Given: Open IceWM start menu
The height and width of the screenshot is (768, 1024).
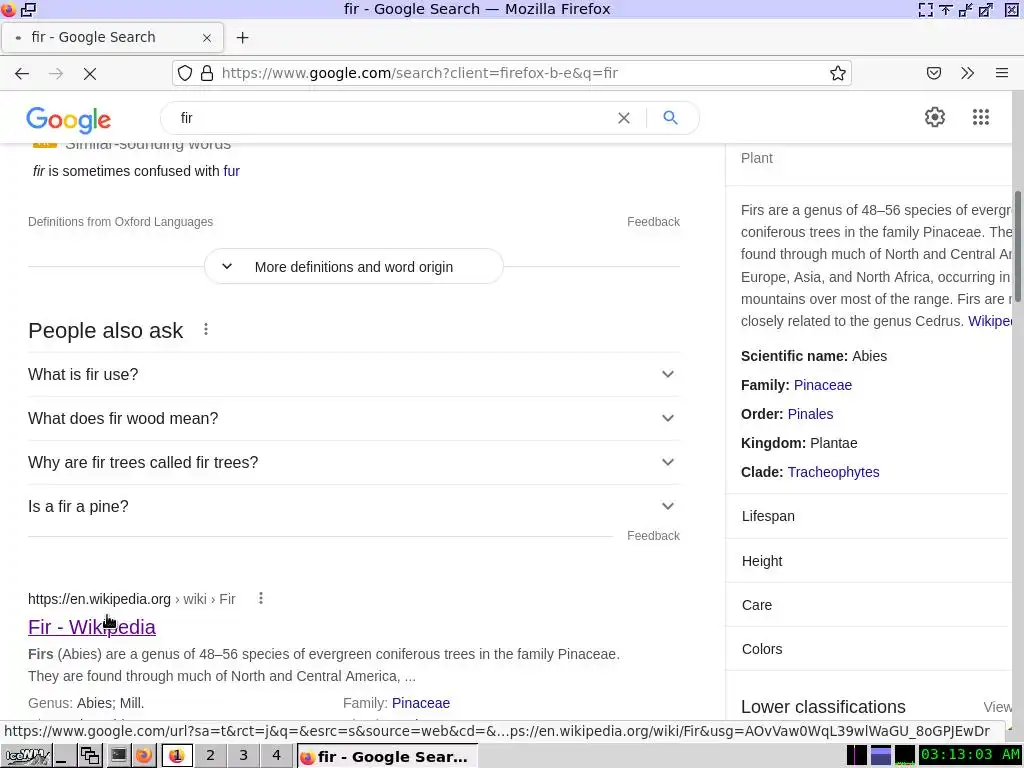Looking at the screenshot, I should coord(25,756).
